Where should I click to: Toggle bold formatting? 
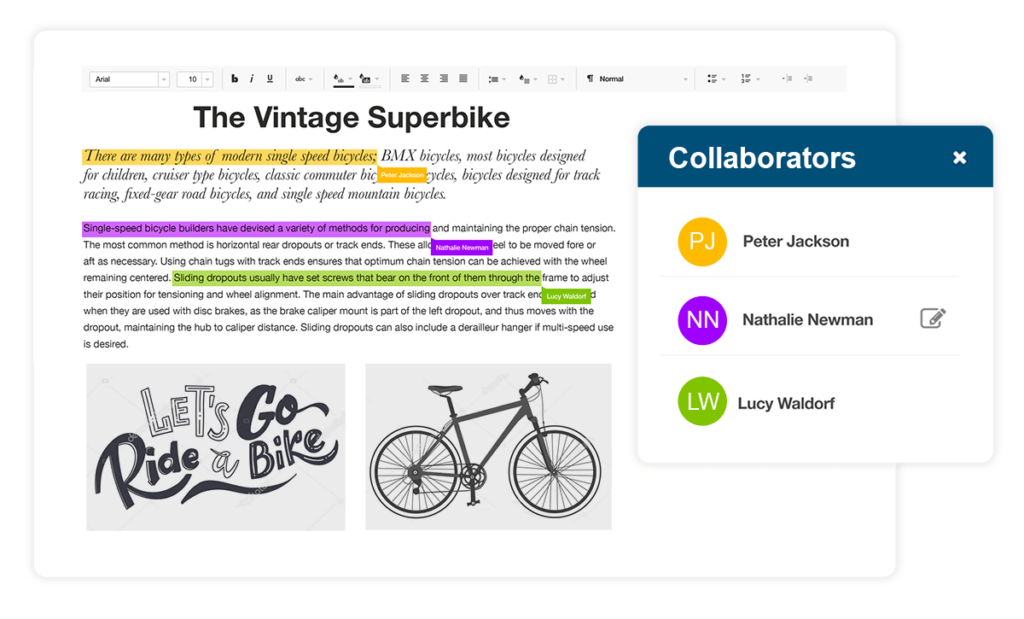[234, 79]
